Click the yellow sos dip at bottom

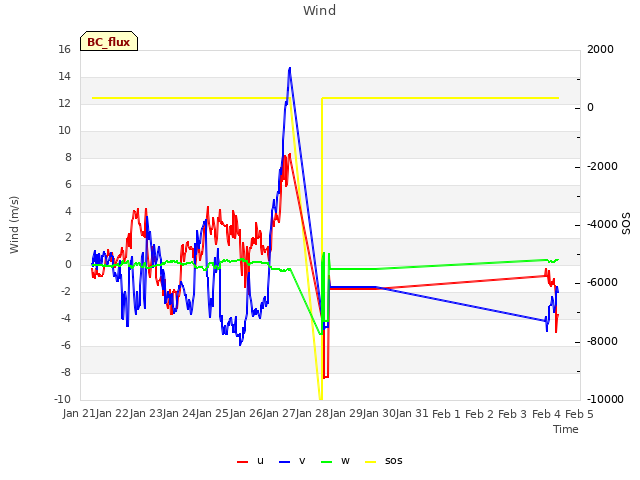[320, 398]
